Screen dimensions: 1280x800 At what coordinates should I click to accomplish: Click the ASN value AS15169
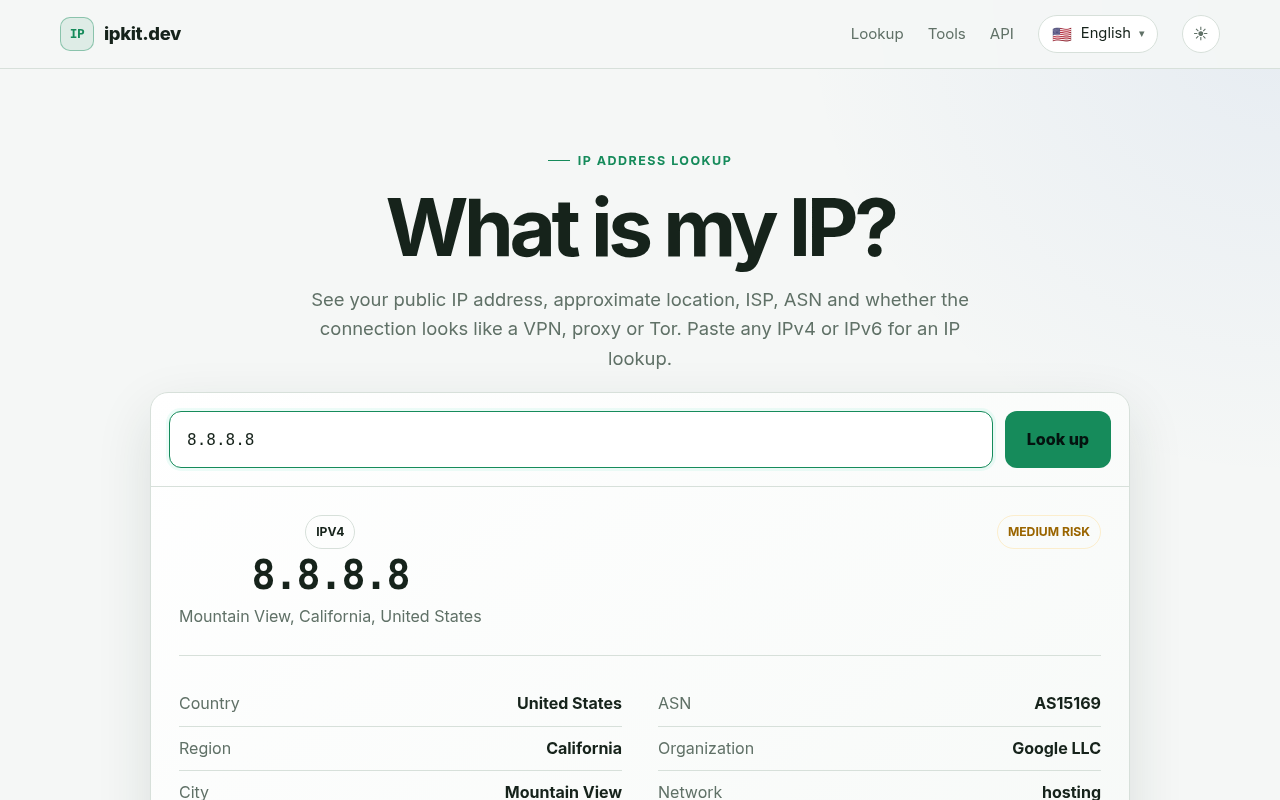pyautogui.click(x=1067, y=703)
